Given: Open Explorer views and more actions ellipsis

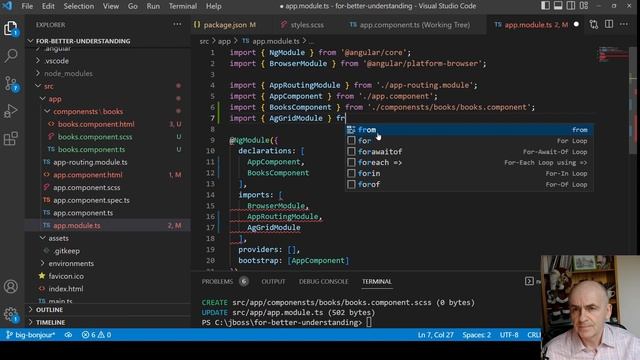Looking at the screenshot, I should click(x=177, y=24).
